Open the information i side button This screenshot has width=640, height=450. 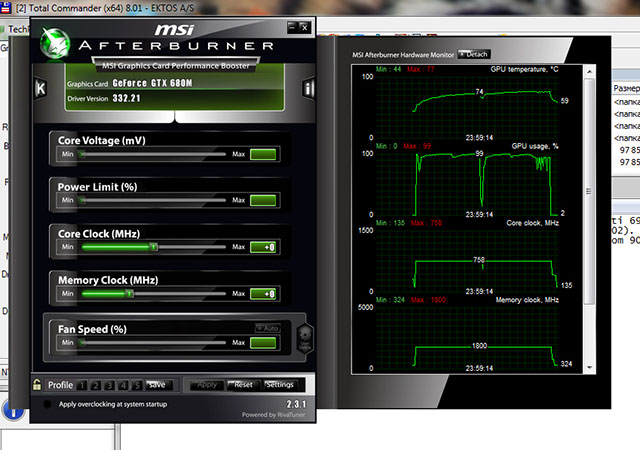tap(309, 88)
